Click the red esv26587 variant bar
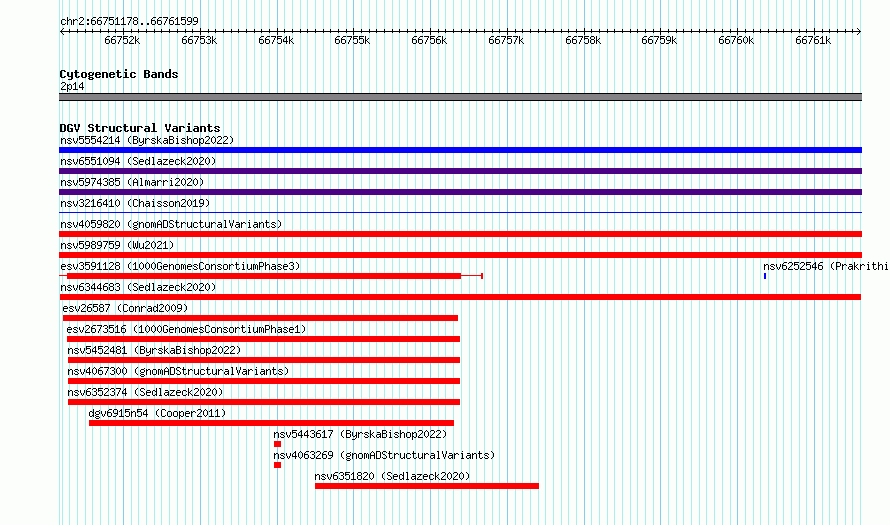Image resolution: width=890 pixels, height=525 pixels. click(x=261, y=318)
